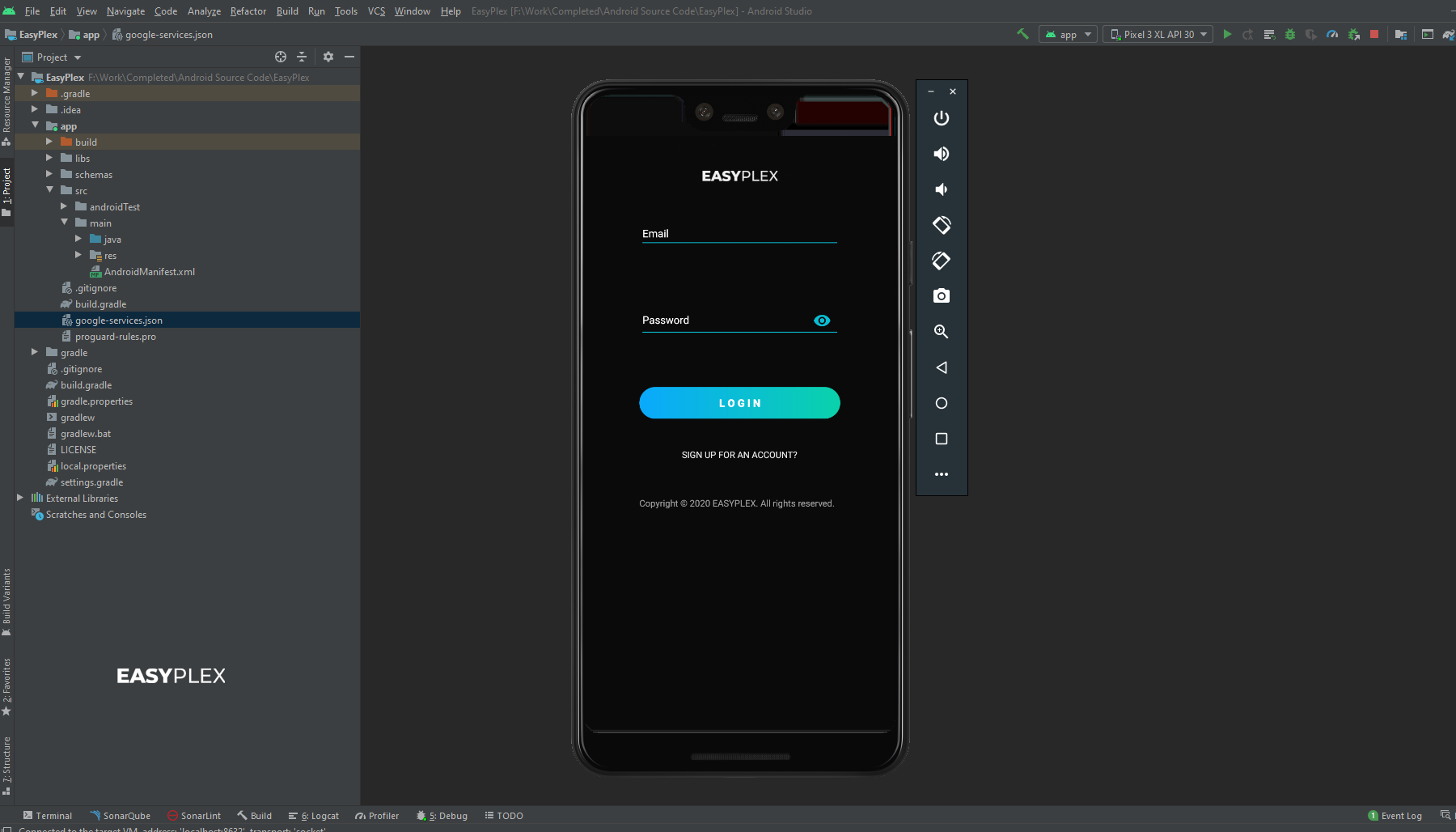Expand External Libraries in the project tree
The width and height of the screenshot is (1456, 832).
pos(19,498)
